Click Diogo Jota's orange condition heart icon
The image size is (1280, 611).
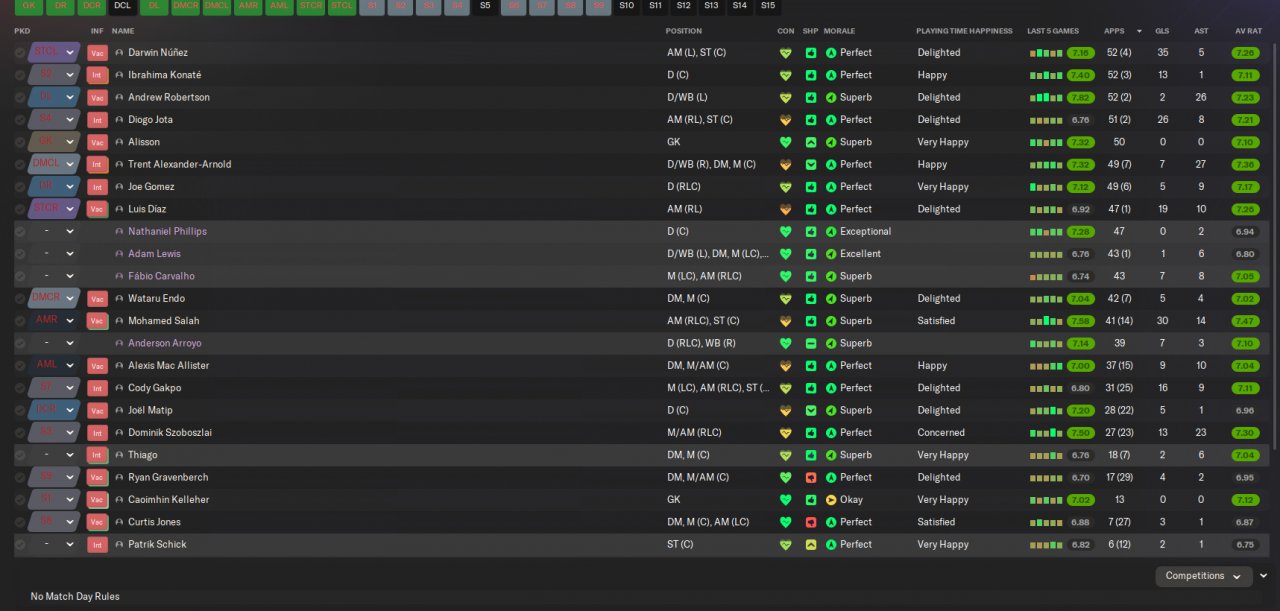click(x=786, y=120)
